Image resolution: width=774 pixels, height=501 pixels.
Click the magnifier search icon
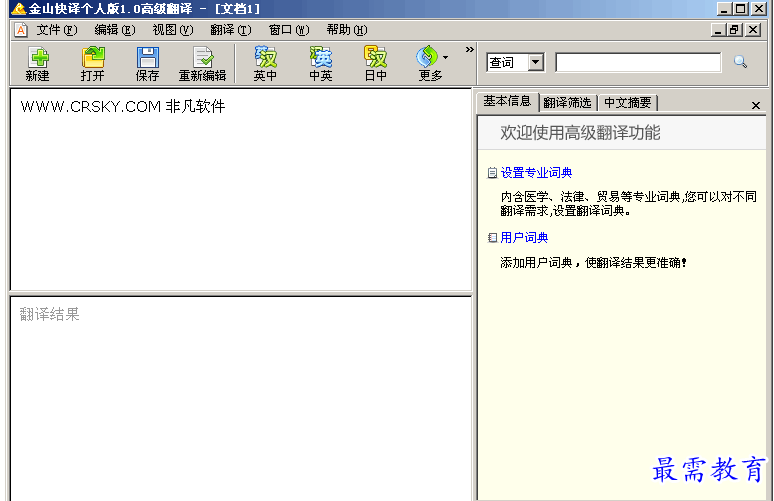[x=740, y=62]
